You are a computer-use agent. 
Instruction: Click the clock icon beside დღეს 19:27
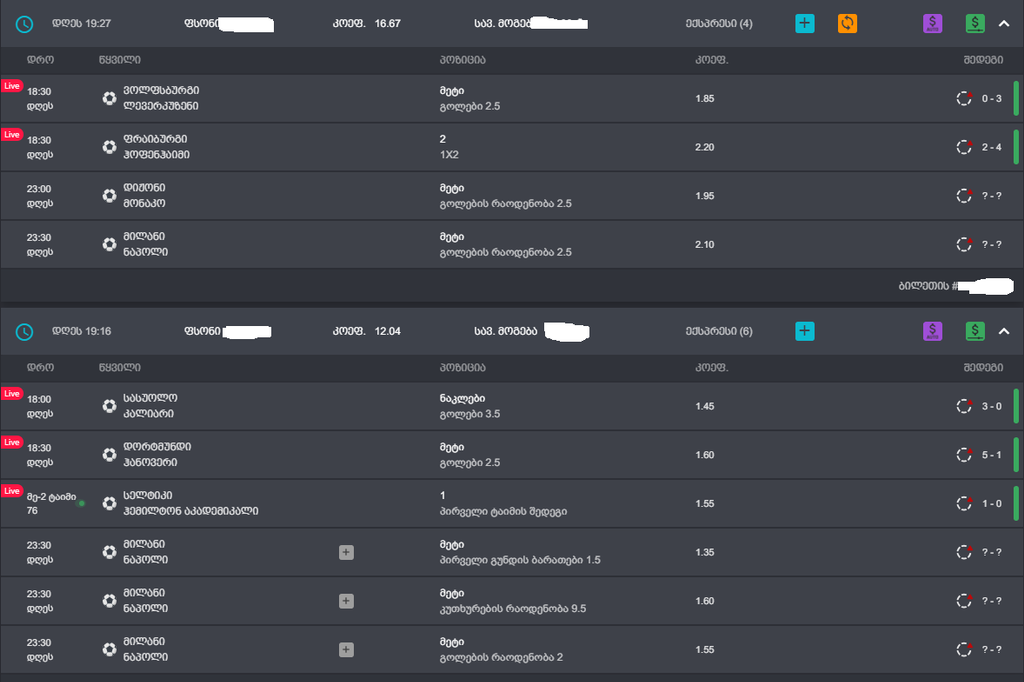click(25, 23)
